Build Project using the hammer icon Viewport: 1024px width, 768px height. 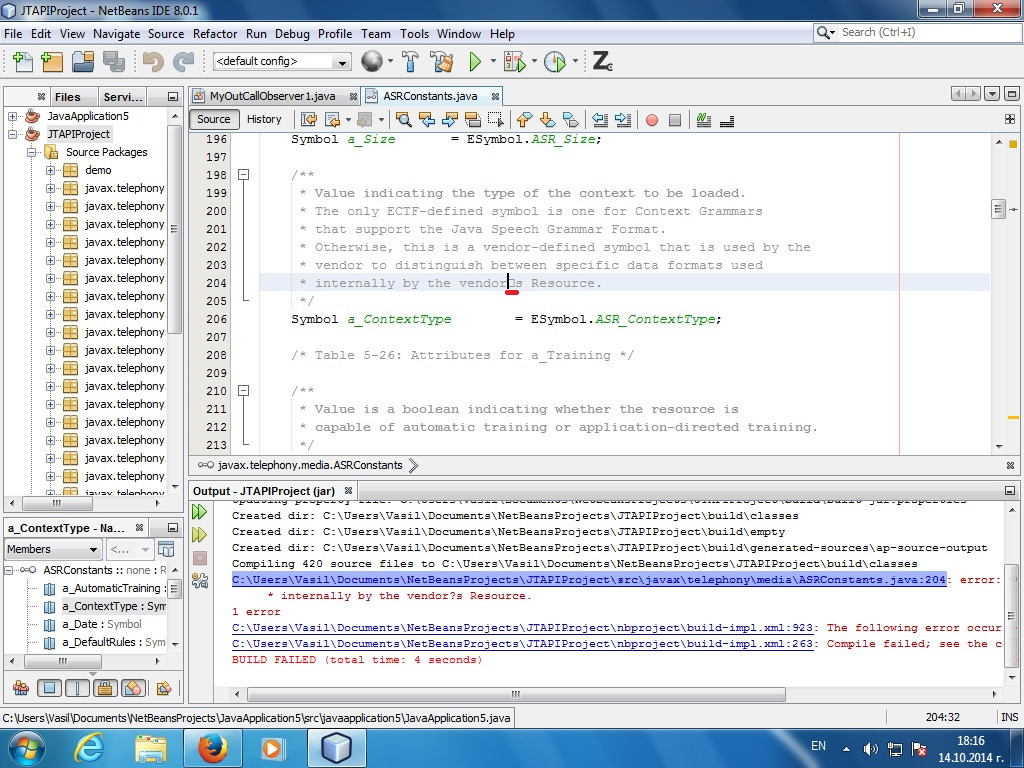[x=410, y=62]
